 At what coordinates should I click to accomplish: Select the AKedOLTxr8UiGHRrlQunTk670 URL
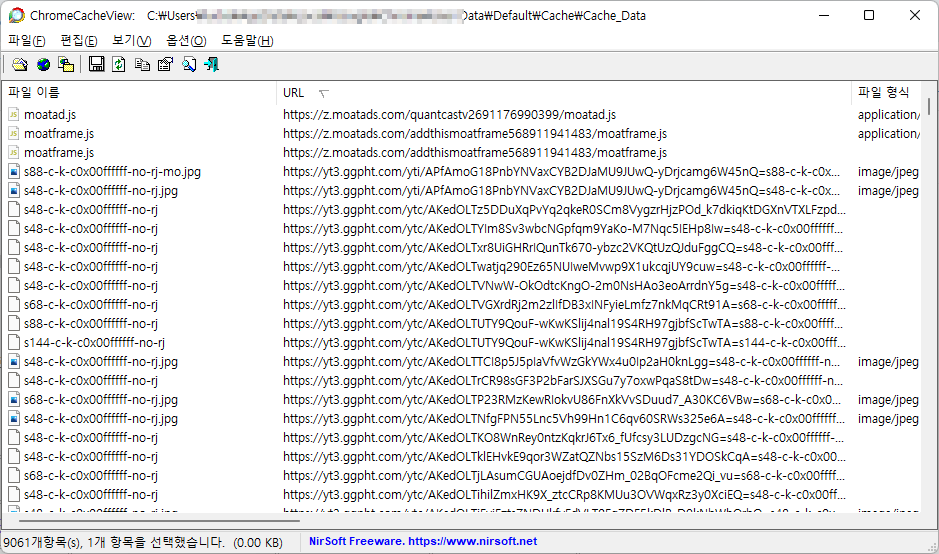[x=563, y=248]
